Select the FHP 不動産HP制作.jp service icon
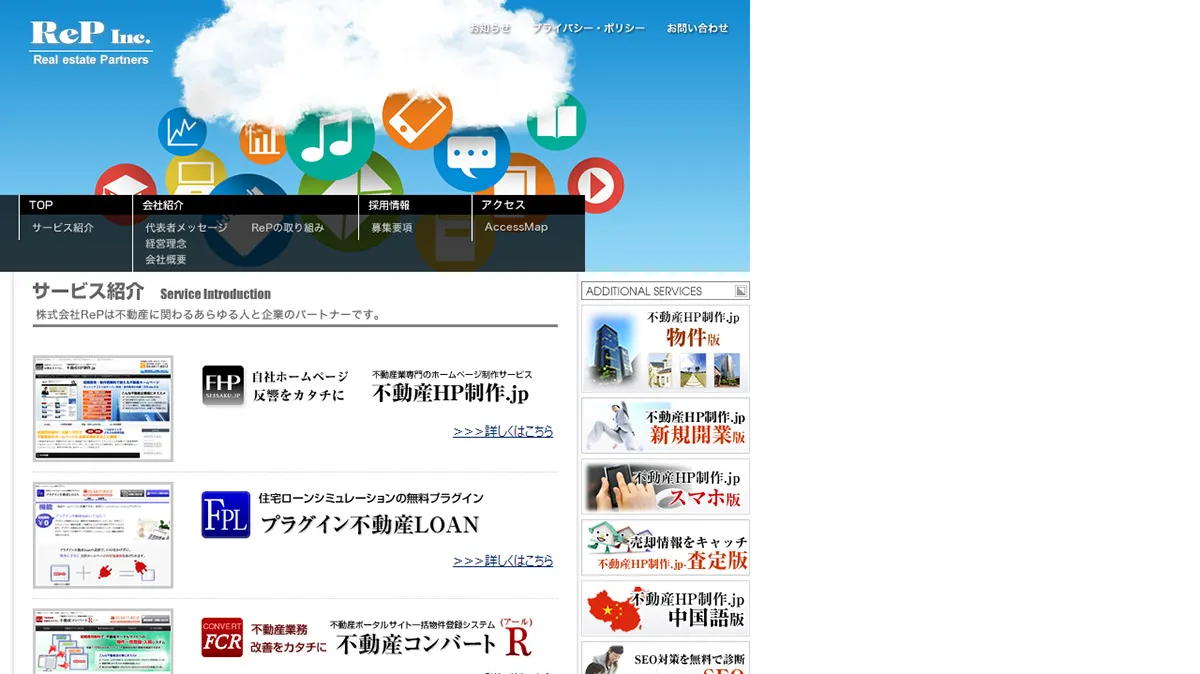 (222, 384)
